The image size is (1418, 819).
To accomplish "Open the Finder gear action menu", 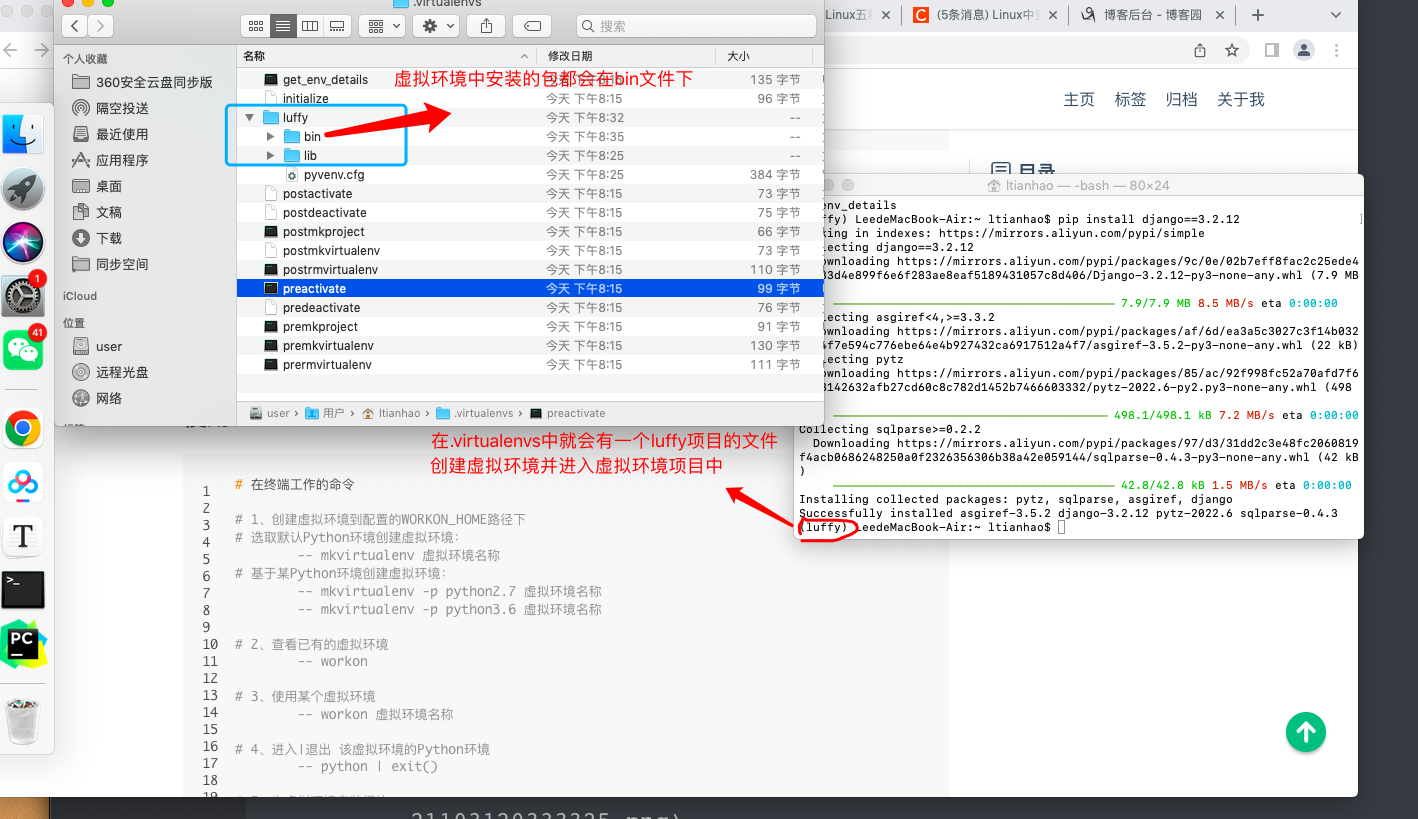I will [437, 26].
